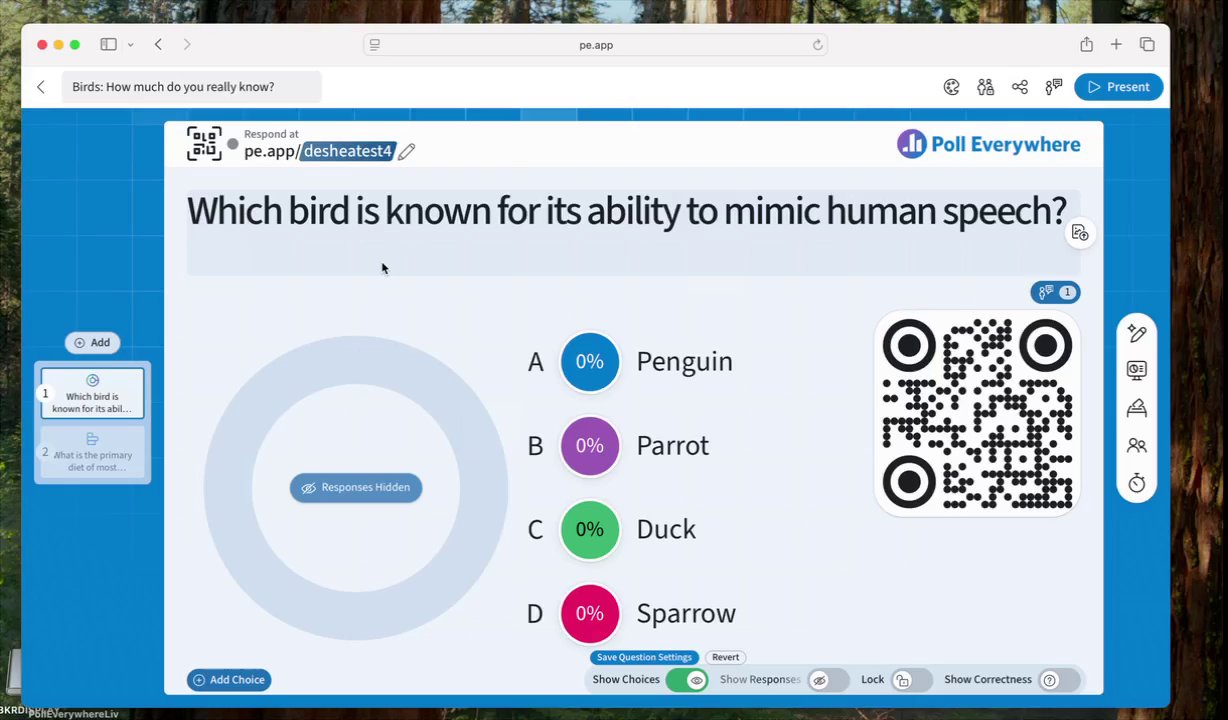1228x720 pixels.
Task: Click the Revert button
Action: (x=726, y=657)
